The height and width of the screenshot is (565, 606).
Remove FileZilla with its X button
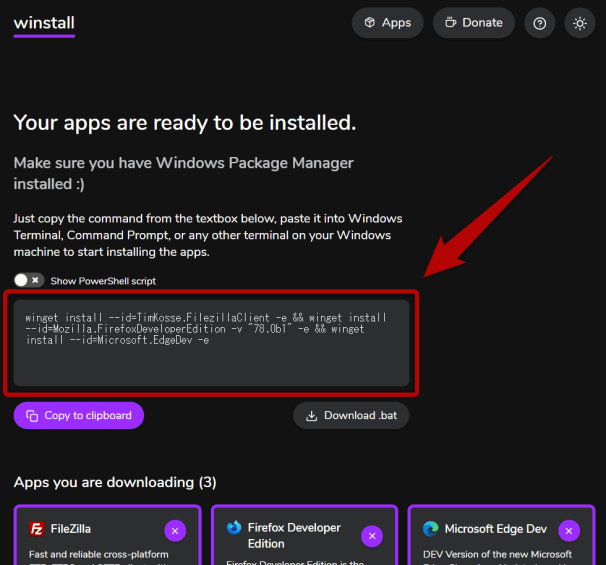[175, 531]
